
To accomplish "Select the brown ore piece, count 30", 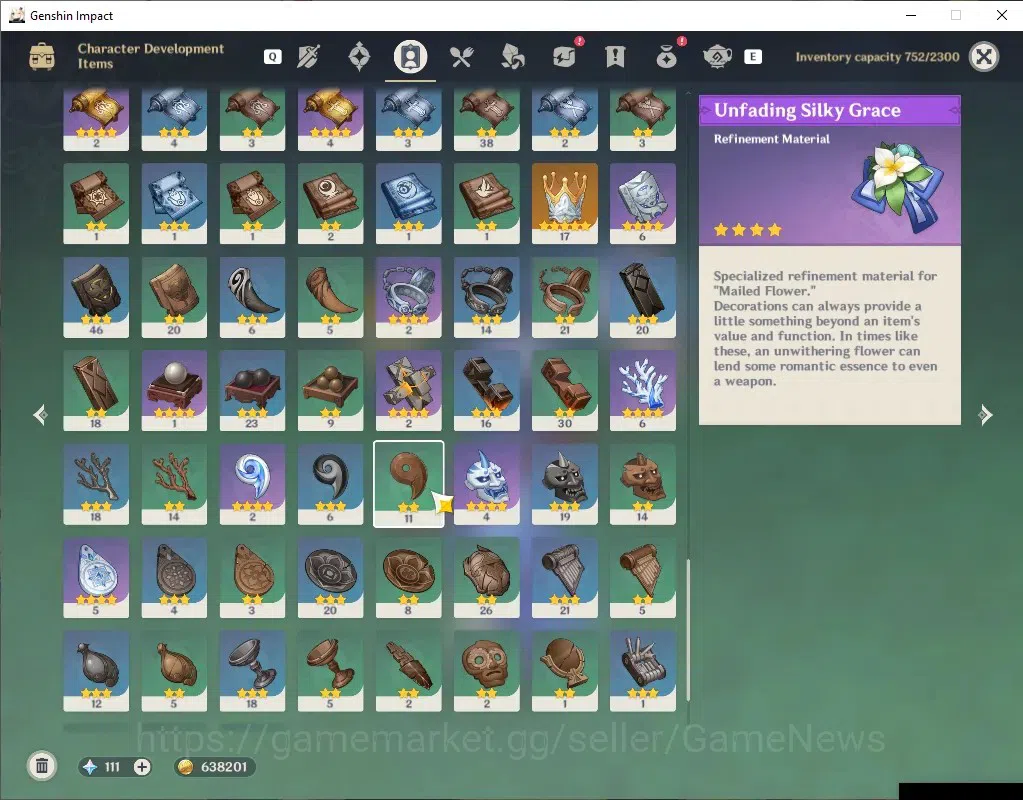I will click(x=565, y=390).
